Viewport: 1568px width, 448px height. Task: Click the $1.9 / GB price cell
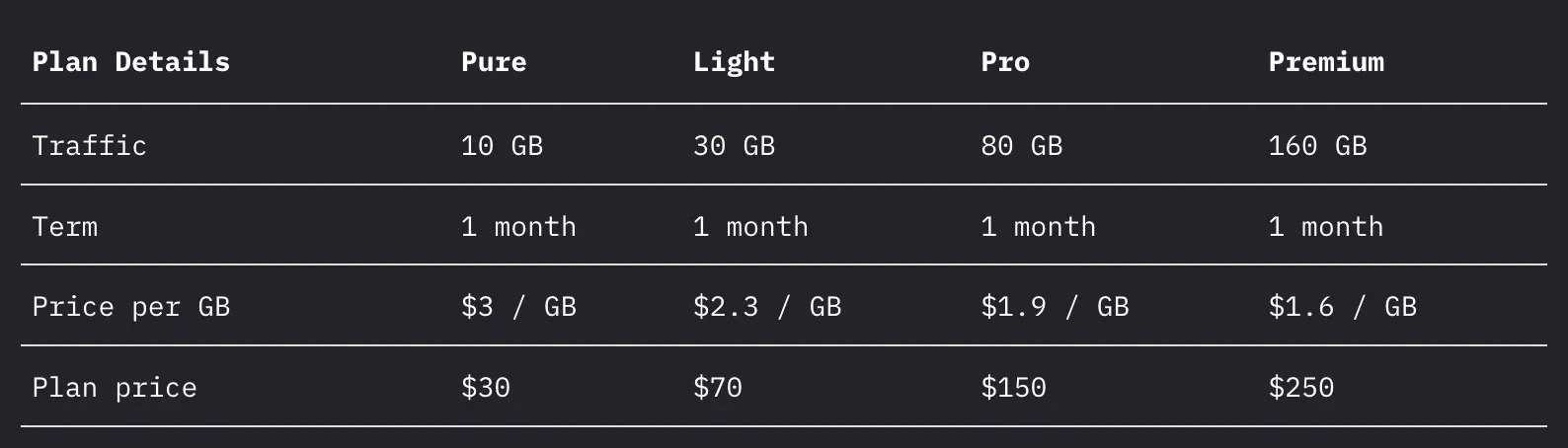pyautogui.click(x=1055, y=307)
